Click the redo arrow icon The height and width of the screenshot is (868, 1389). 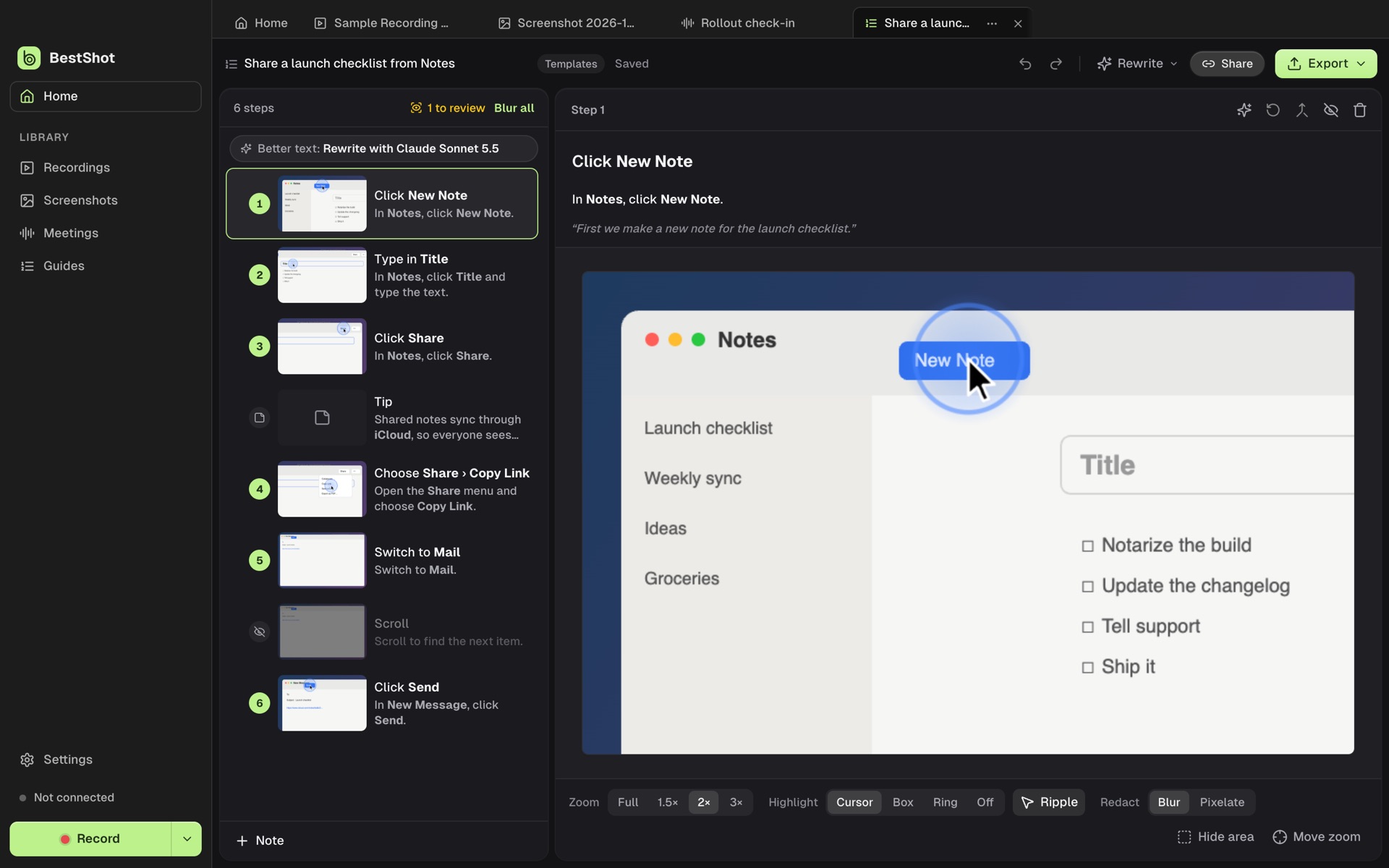point(1056,64)
